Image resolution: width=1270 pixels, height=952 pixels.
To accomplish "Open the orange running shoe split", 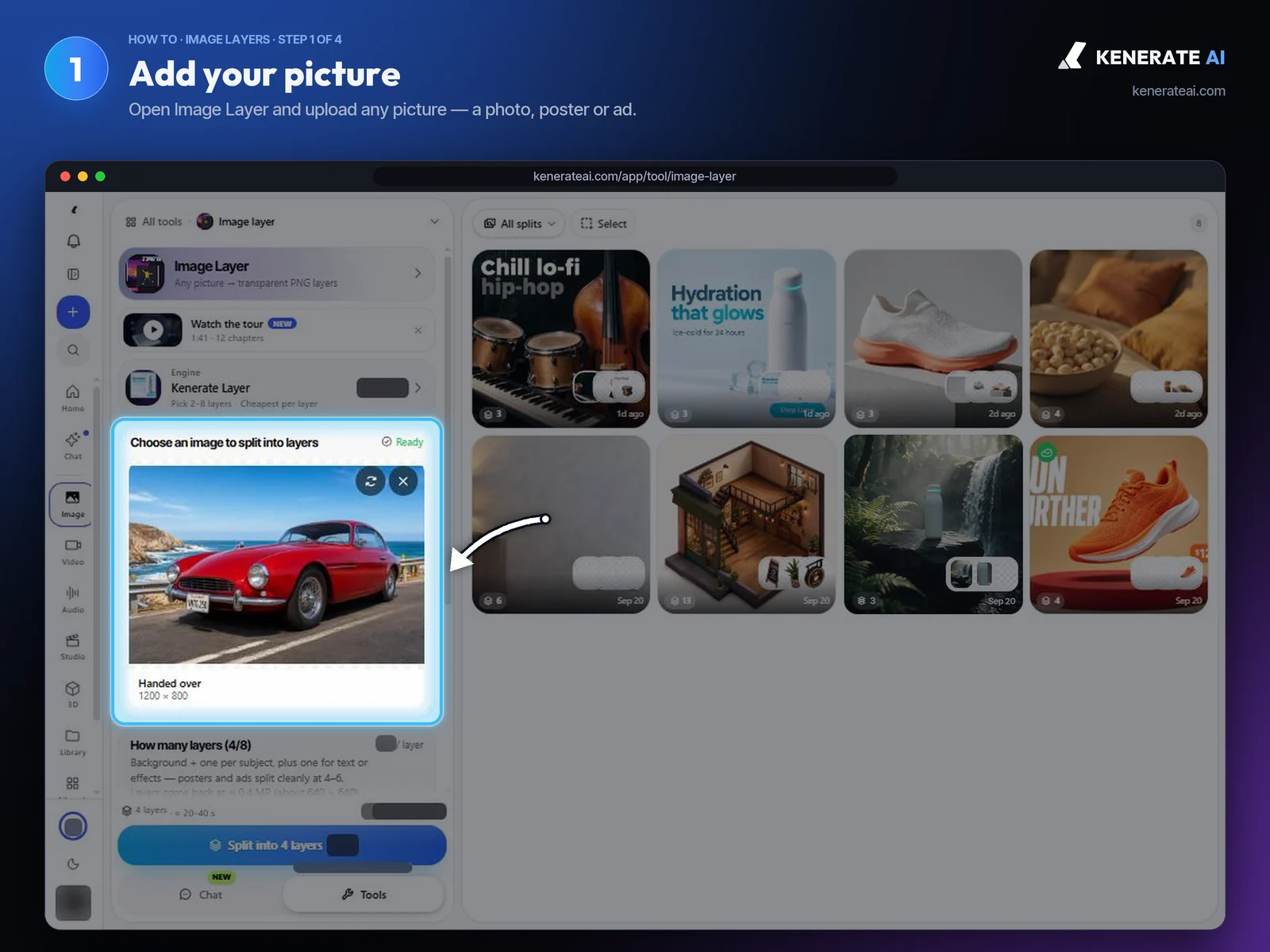I will 1118,524.
